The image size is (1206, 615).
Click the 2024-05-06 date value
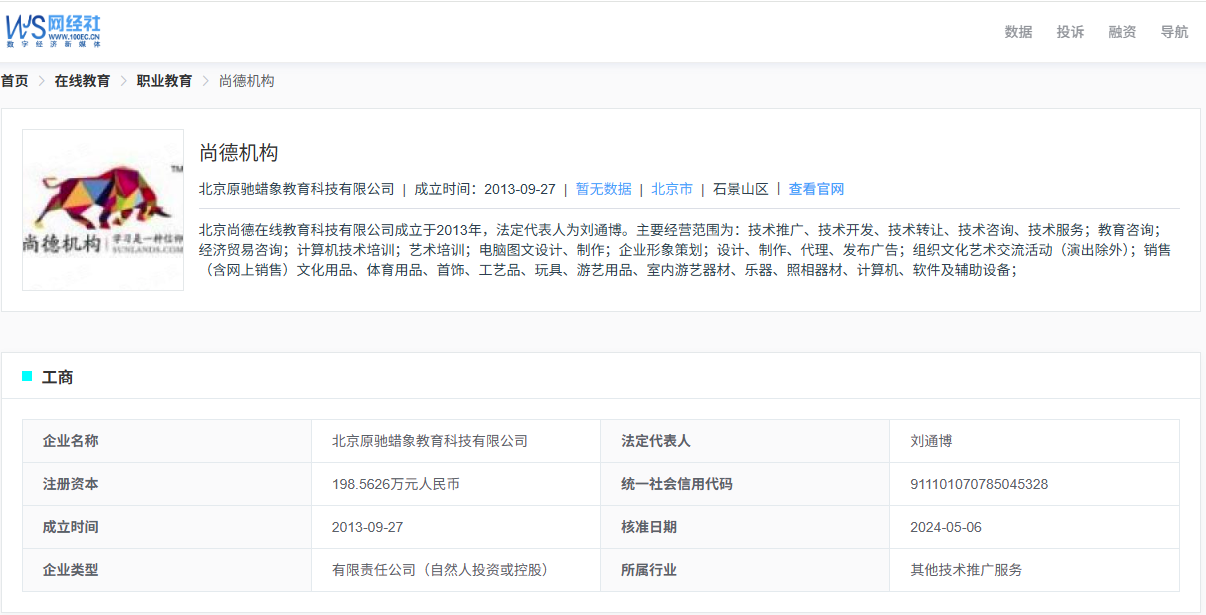point(946,527)
